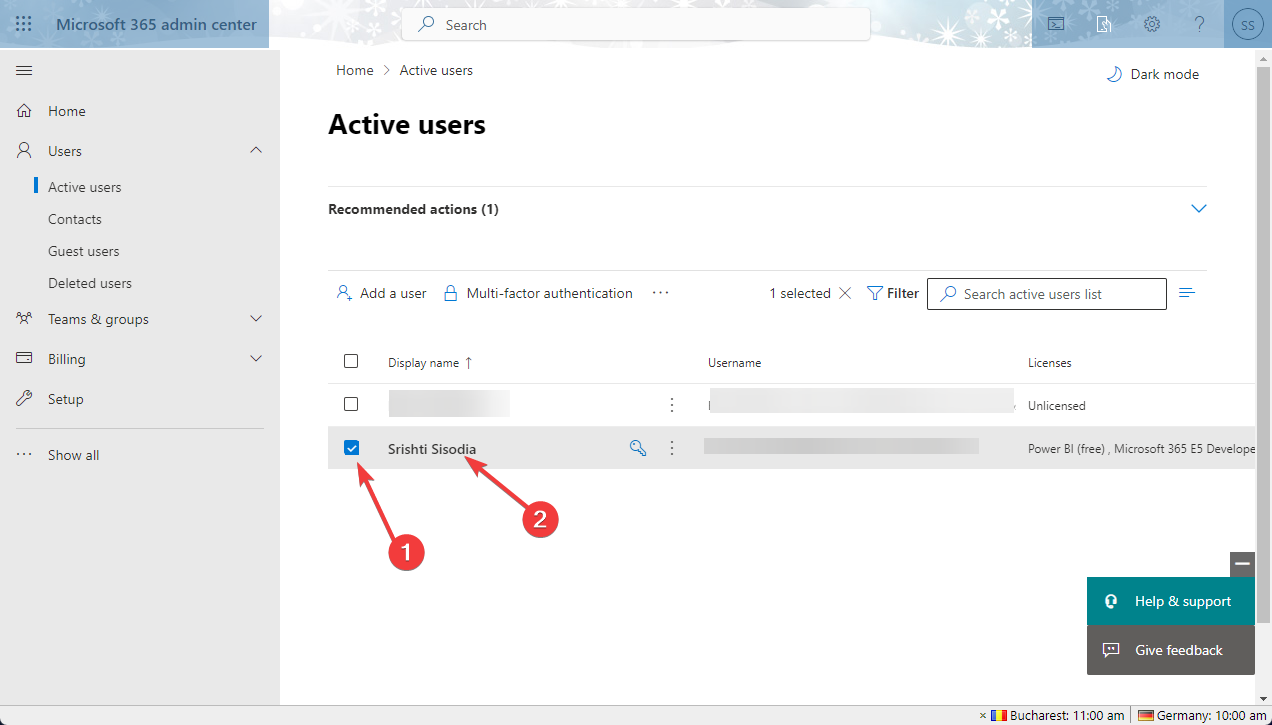Screen dimensions: 1272x725
Task: Uncheck the Srishti Sisodia checkbox
Action: [x=351, y=448]
